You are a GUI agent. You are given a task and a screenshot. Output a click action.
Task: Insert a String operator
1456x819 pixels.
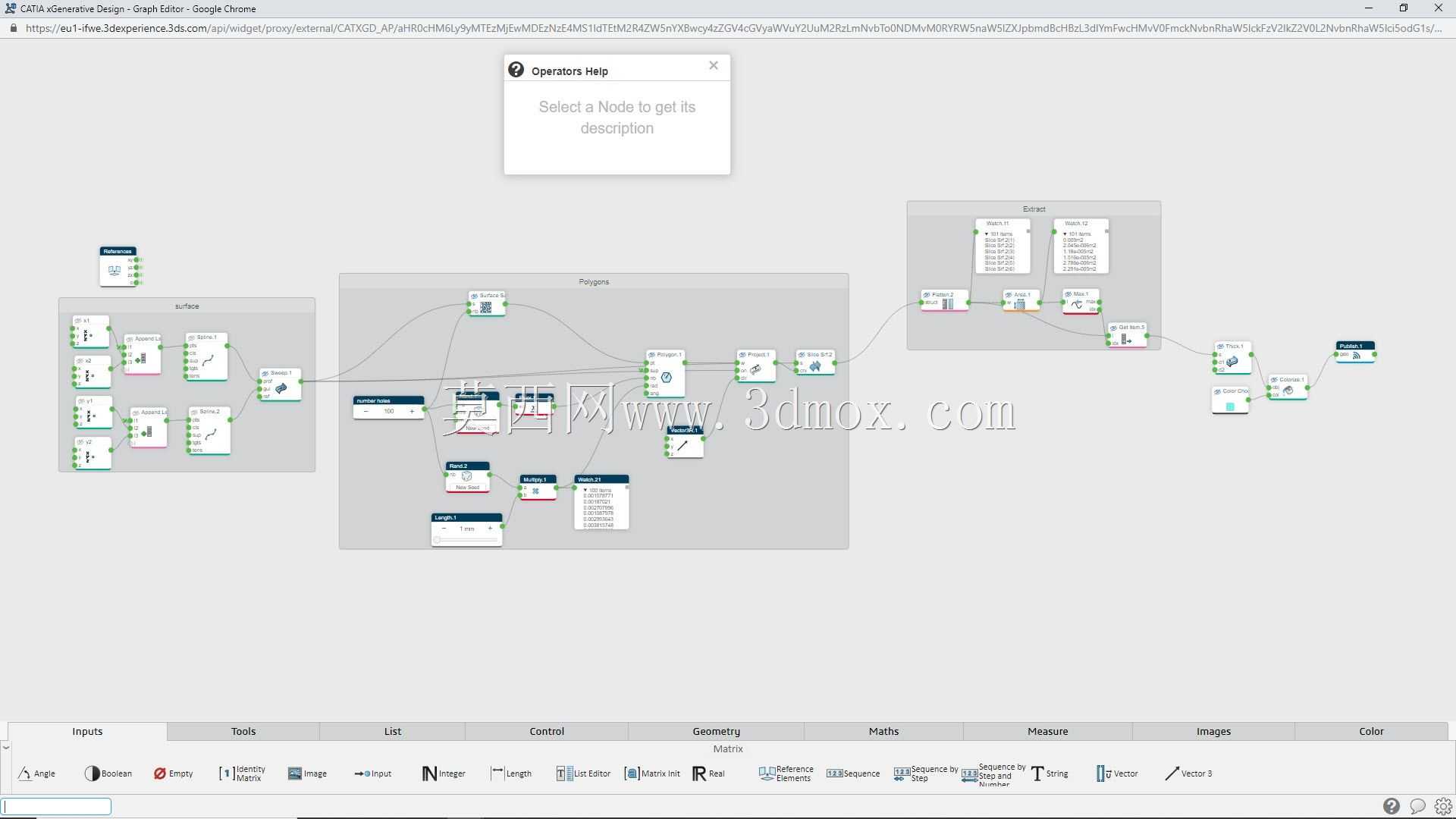[1050, 773]
